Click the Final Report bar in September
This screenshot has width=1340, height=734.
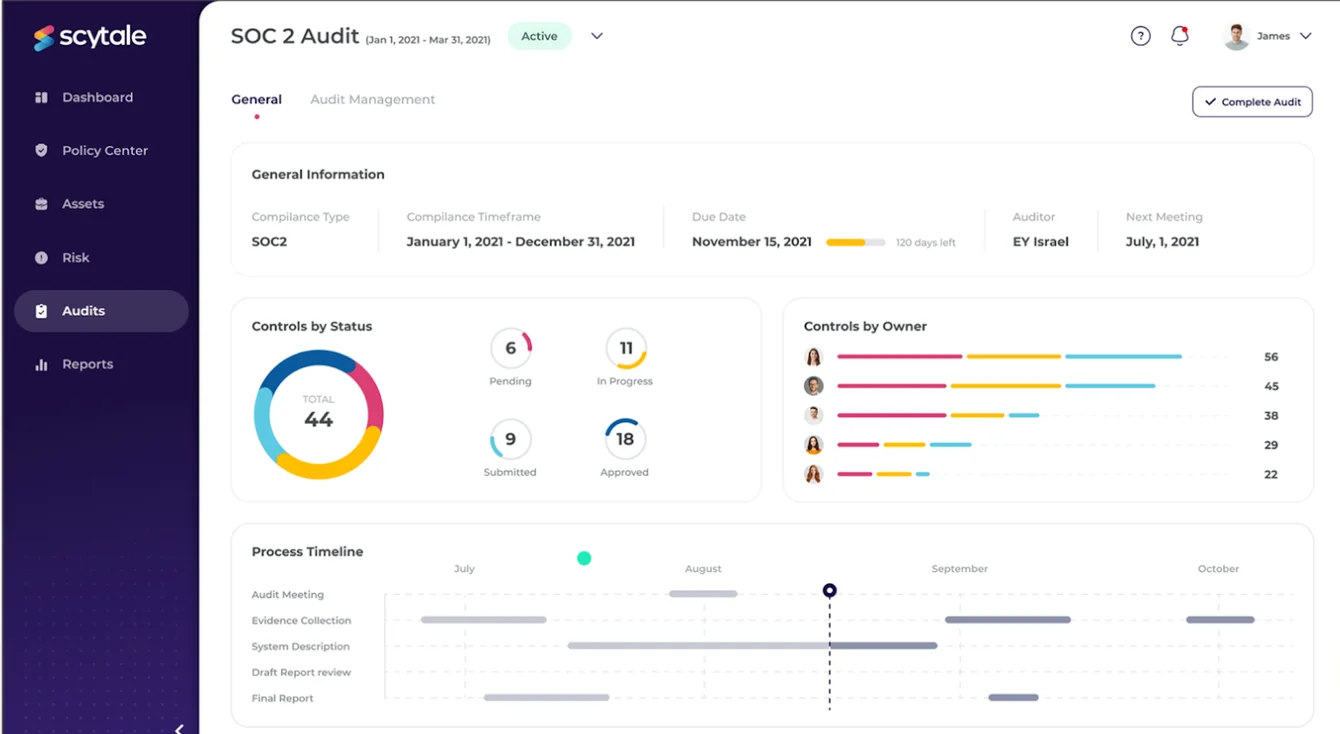(1013, 697)
